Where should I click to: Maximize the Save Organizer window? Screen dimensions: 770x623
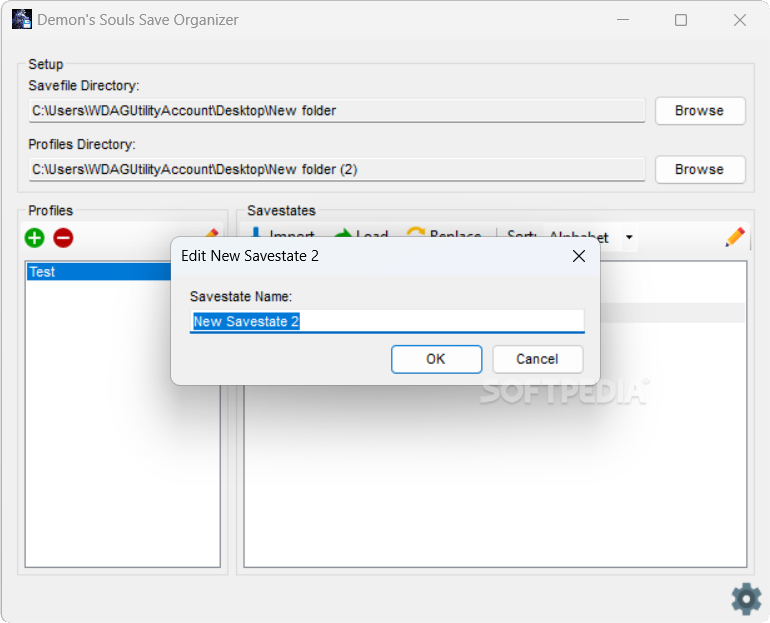(x=681, y=20)
